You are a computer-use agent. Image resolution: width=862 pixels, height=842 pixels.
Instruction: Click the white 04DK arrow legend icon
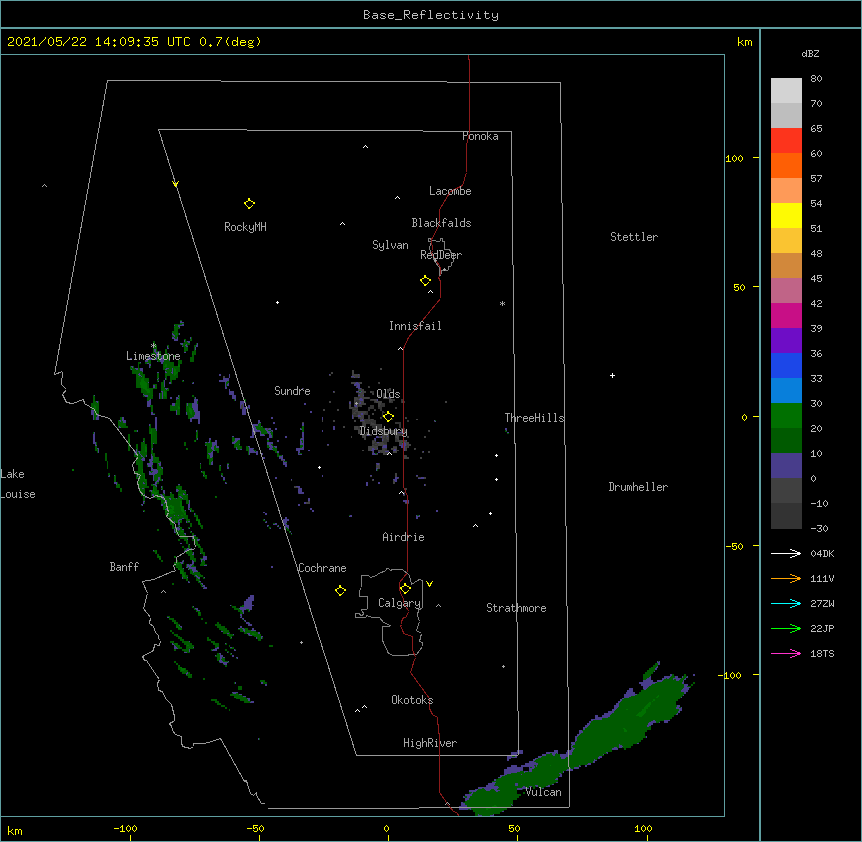(x=786, y=553)
